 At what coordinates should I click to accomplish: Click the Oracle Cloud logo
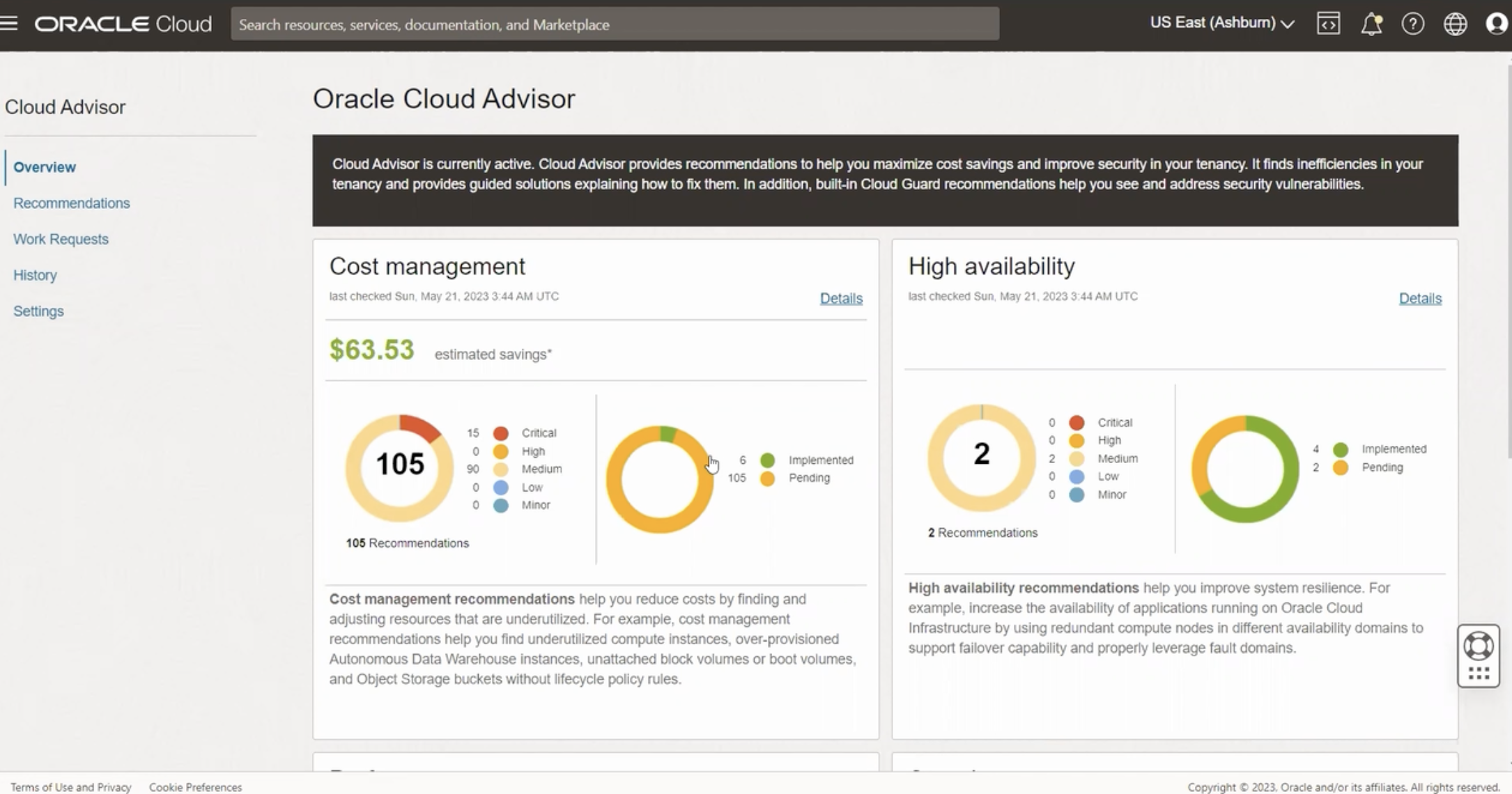coord(123,24)
